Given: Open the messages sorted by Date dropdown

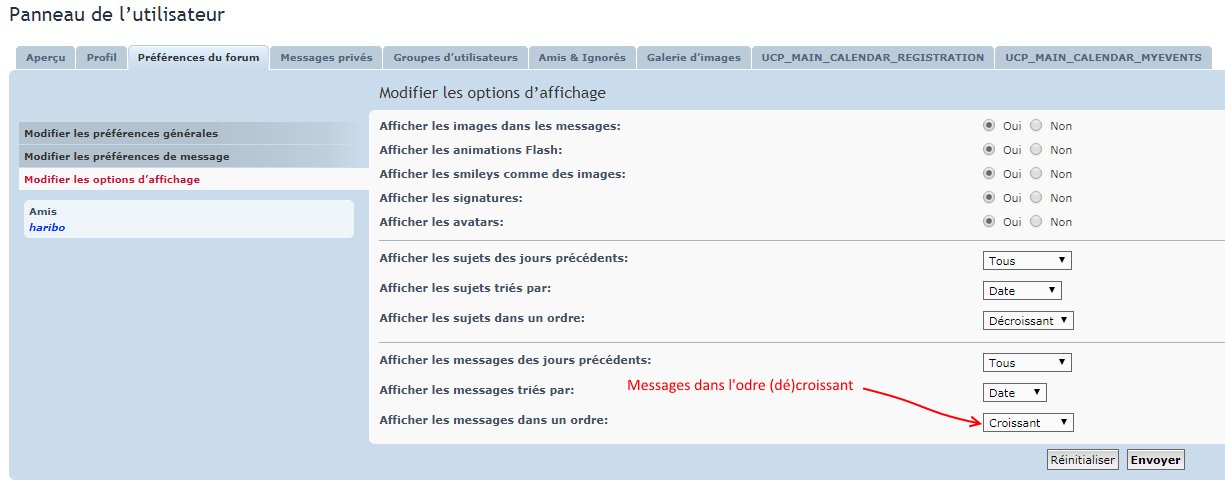Looking at the screenshot, I should 1015,393.
